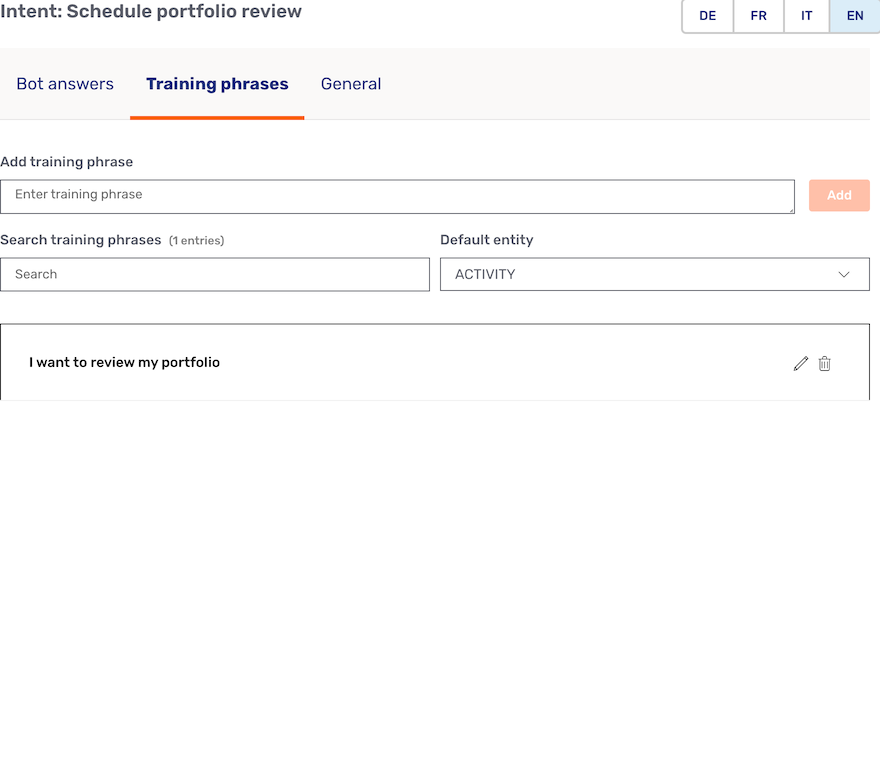Switch language to IT
Screen dimensions: 880x782
[x=806, y=16]
